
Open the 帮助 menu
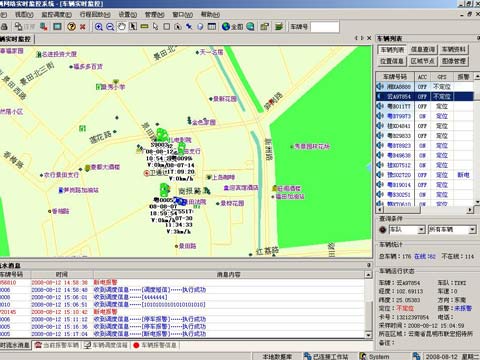tap(210, 15)
